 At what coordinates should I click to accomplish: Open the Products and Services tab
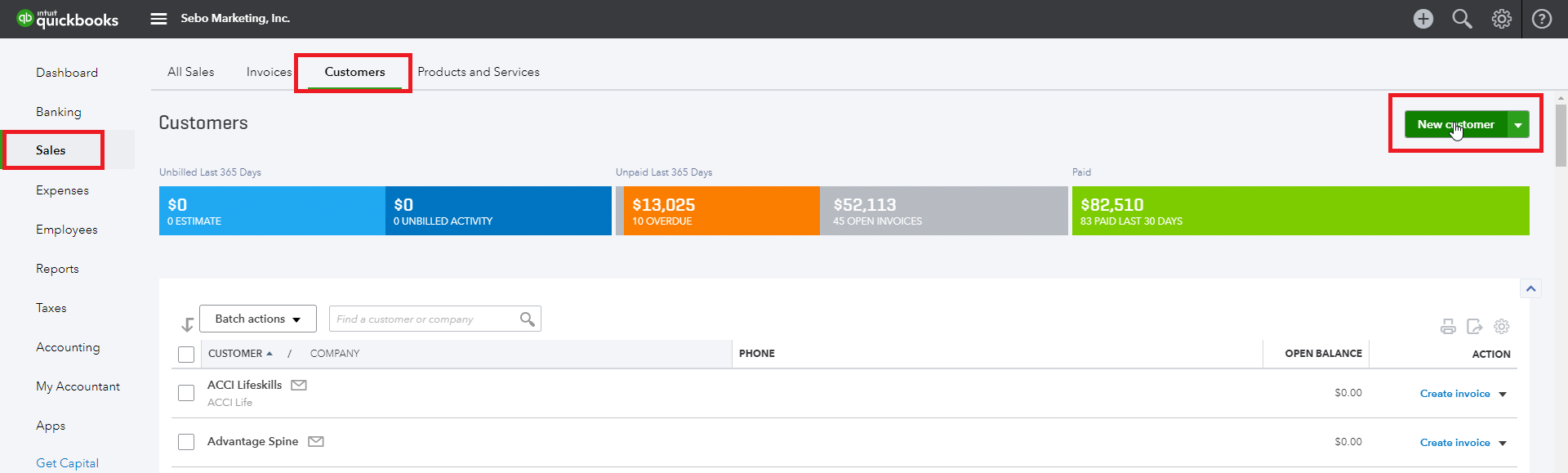point(479,72)
